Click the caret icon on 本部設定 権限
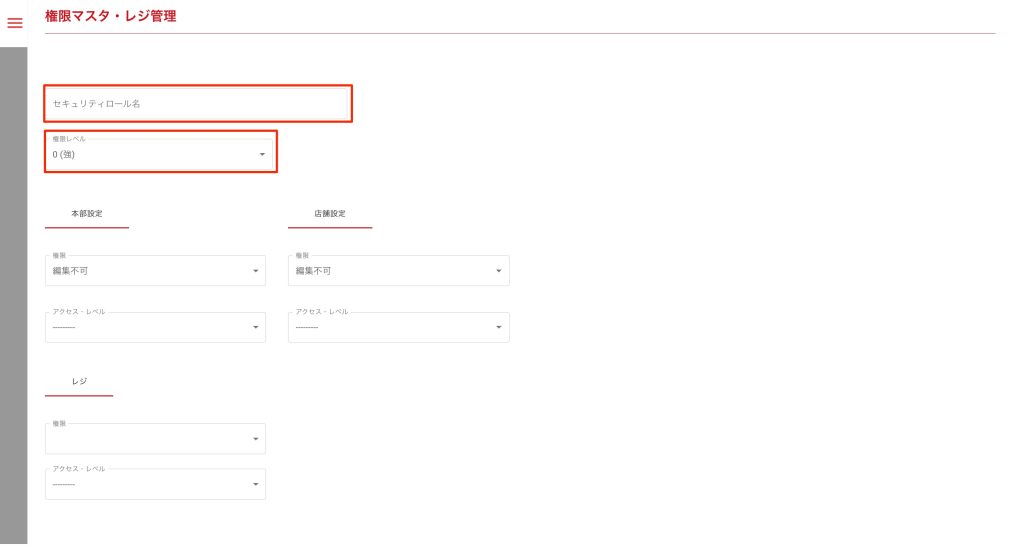Viewport: 1024px width, 559px height. pyautogui.click(x=256, y=271)
